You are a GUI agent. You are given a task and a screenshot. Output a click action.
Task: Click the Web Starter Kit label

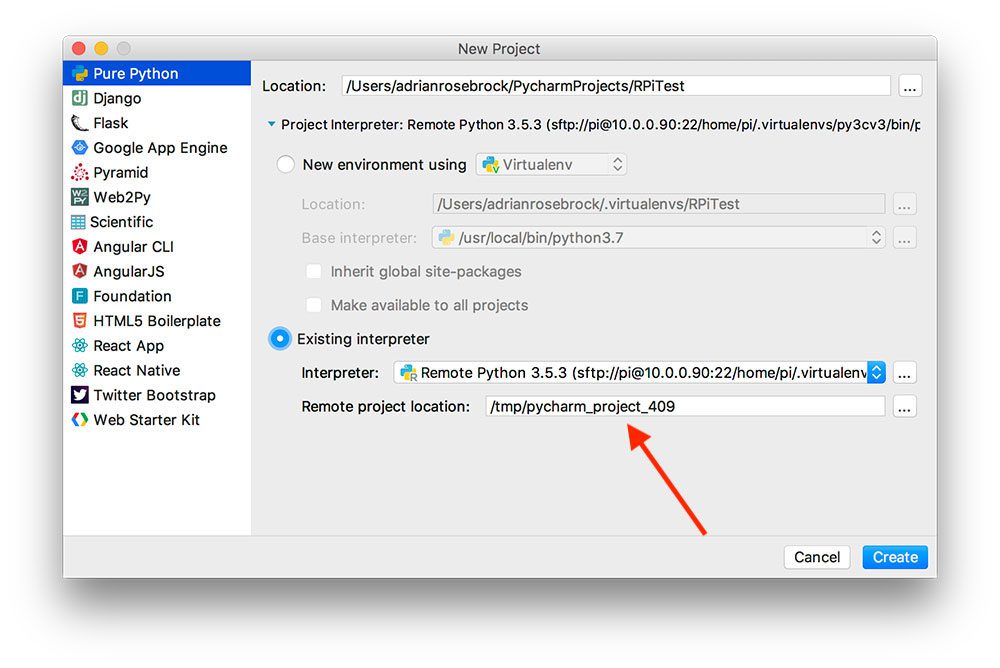coord(147,420)
